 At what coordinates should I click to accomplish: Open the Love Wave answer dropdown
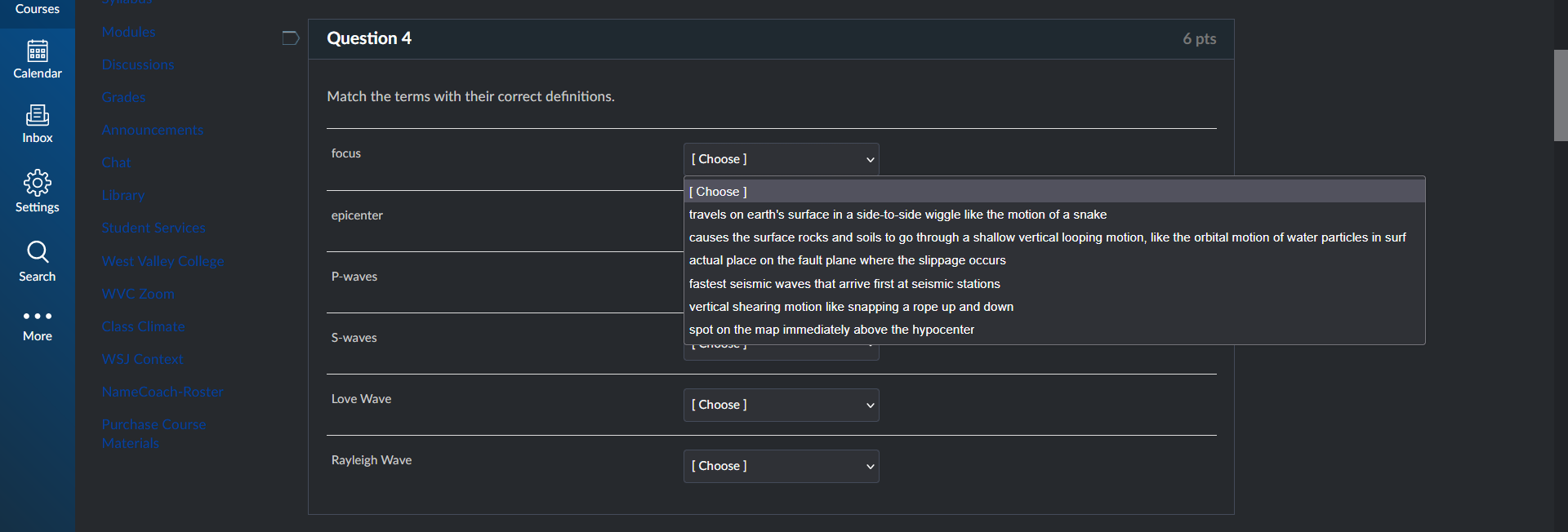(x=781, y=406)
